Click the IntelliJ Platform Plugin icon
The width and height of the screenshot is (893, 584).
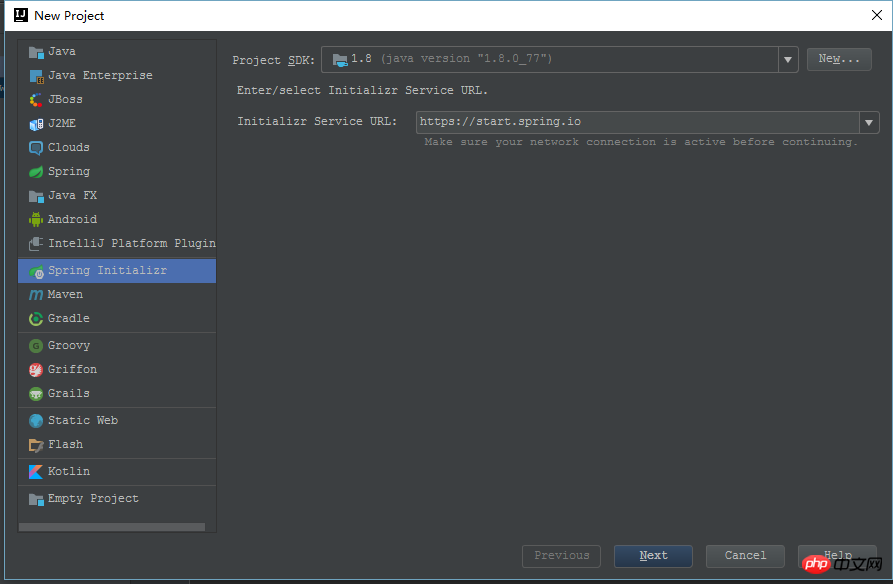pyautogui.click(x=36, y=244)
